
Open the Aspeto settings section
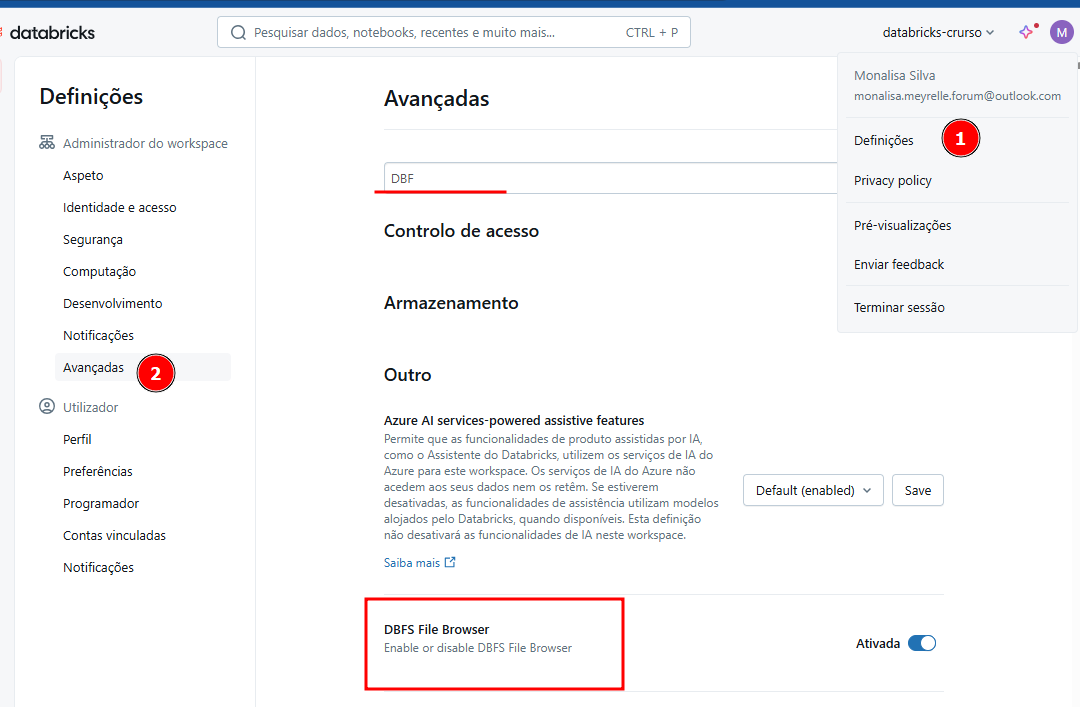point(83,175)
